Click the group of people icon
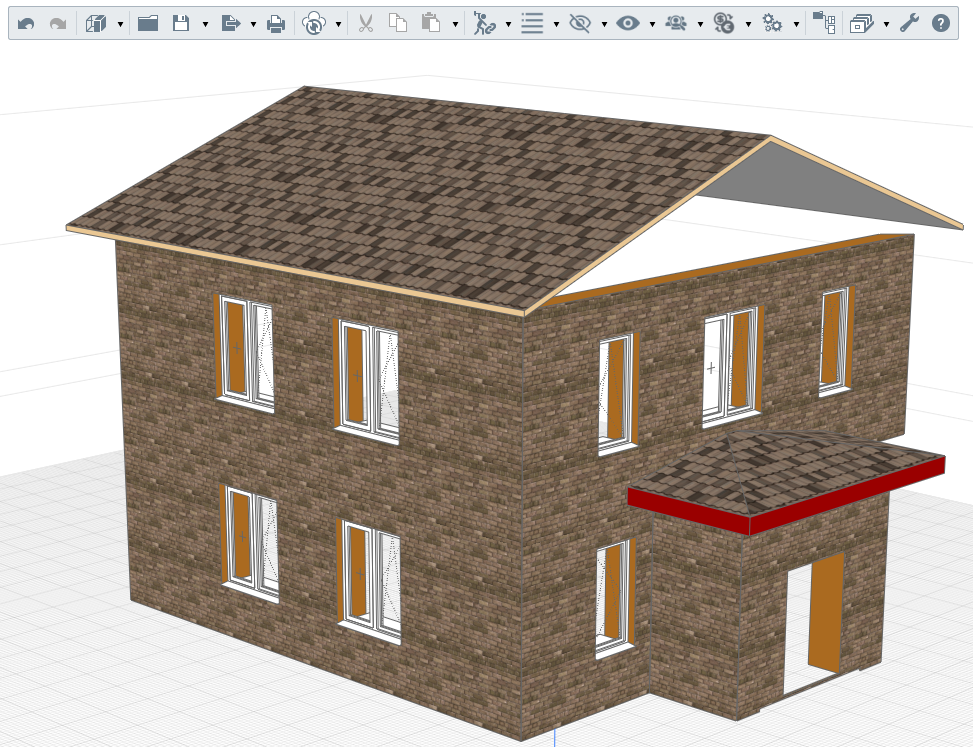Screen dimensions: 973x747 tap(676, 24)
